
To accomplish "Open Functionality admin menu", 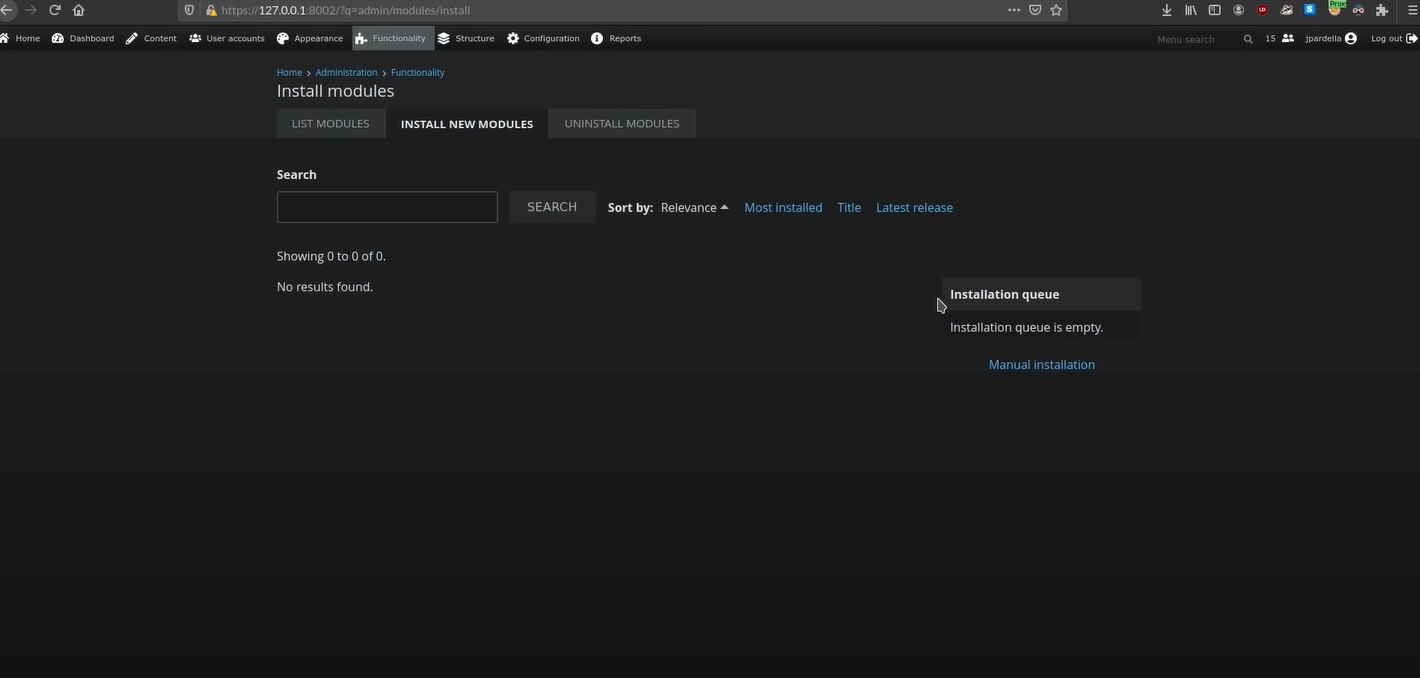I will pyautogui.click(x=393, y=38).
